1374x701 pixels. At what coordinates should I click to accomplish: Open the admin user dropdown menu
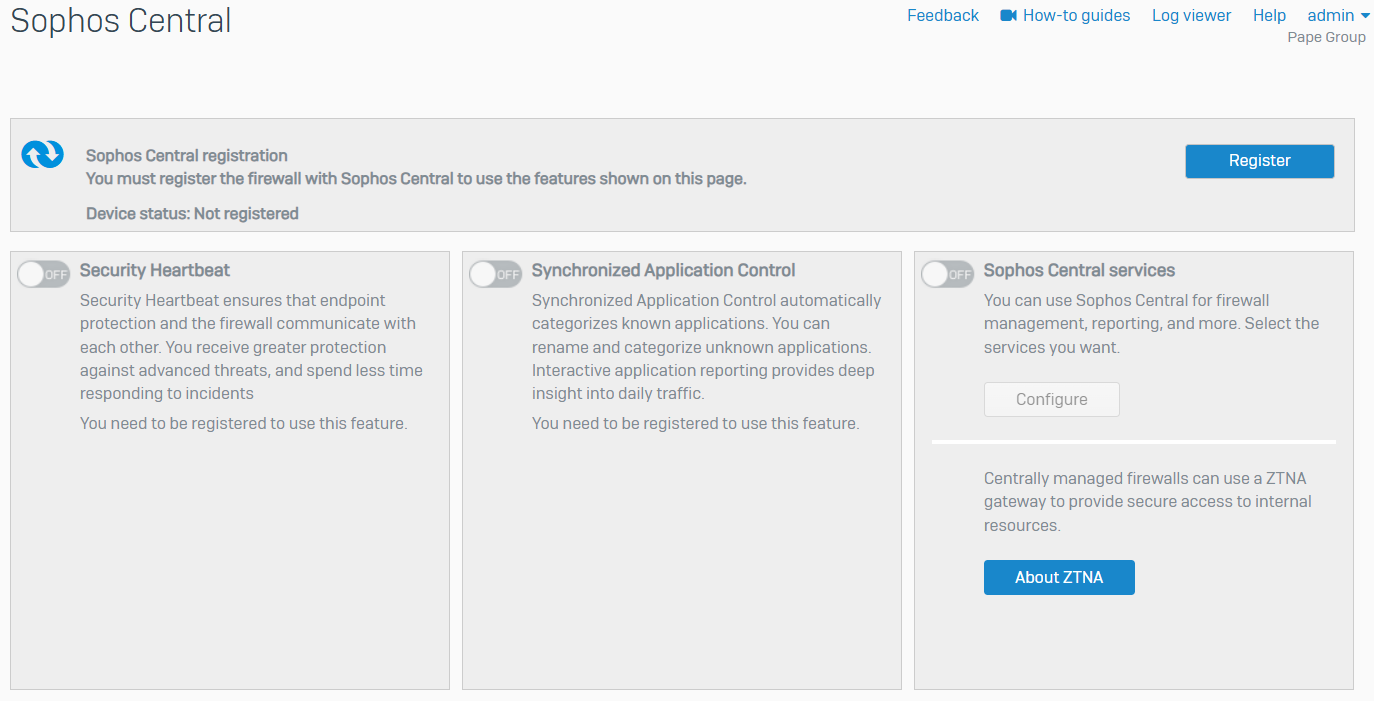pos(1330,15)
